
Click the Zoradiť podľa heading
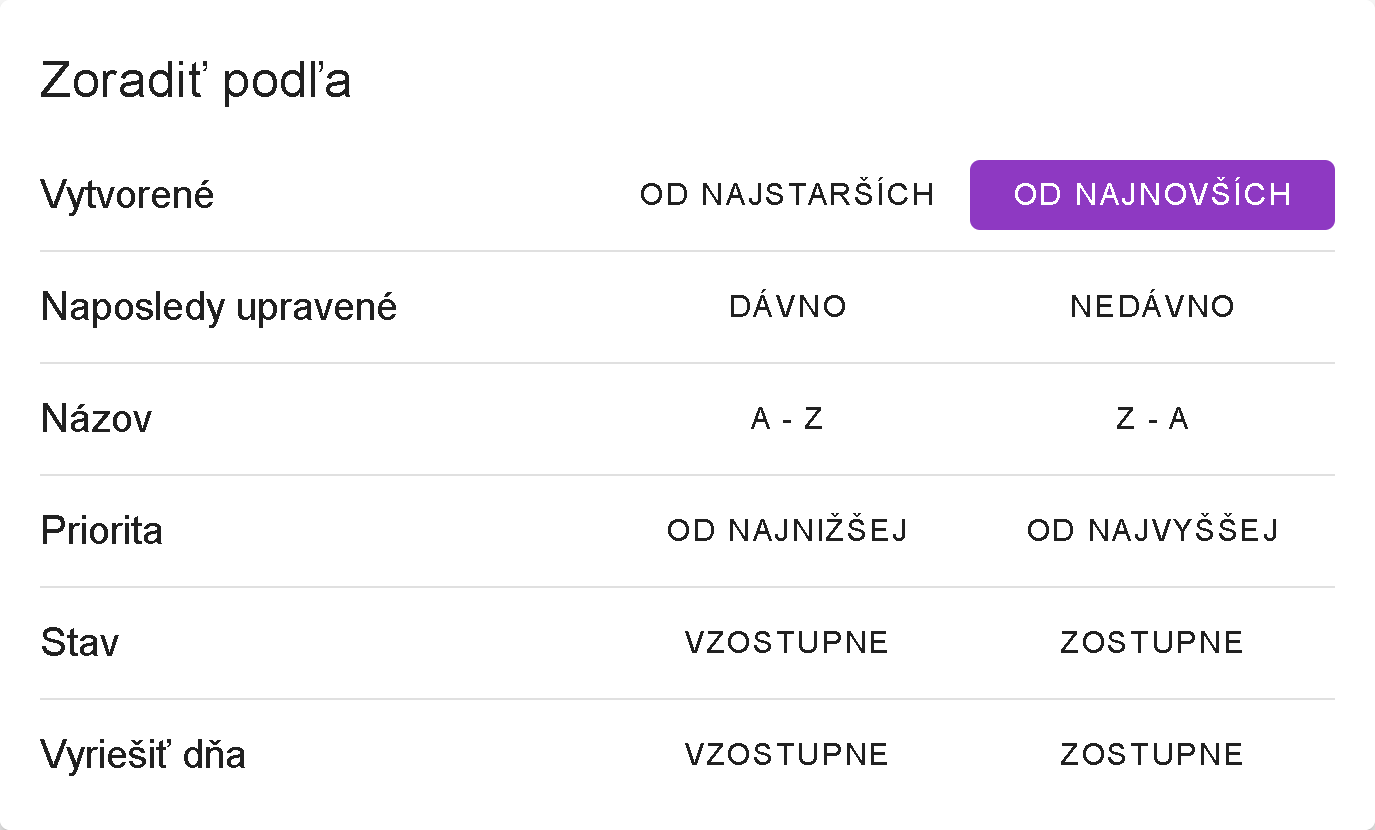click(x=195, y=82)
